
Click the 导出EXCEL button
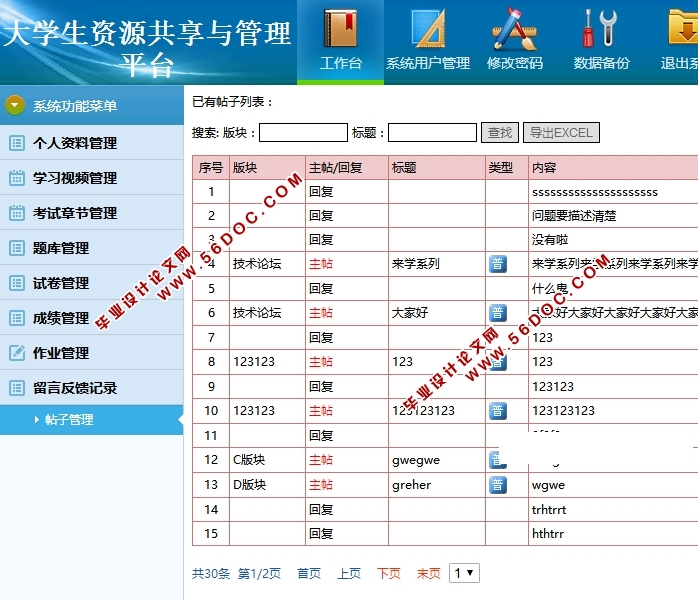pyautogui.click(x=561, y=133)
